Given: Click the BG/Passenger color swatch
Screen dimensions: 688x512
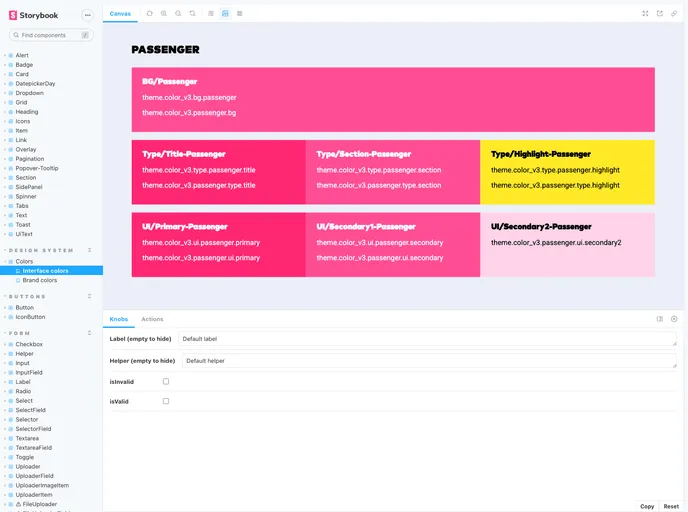Looking at the screenshot, I should [x=393, y=100].
